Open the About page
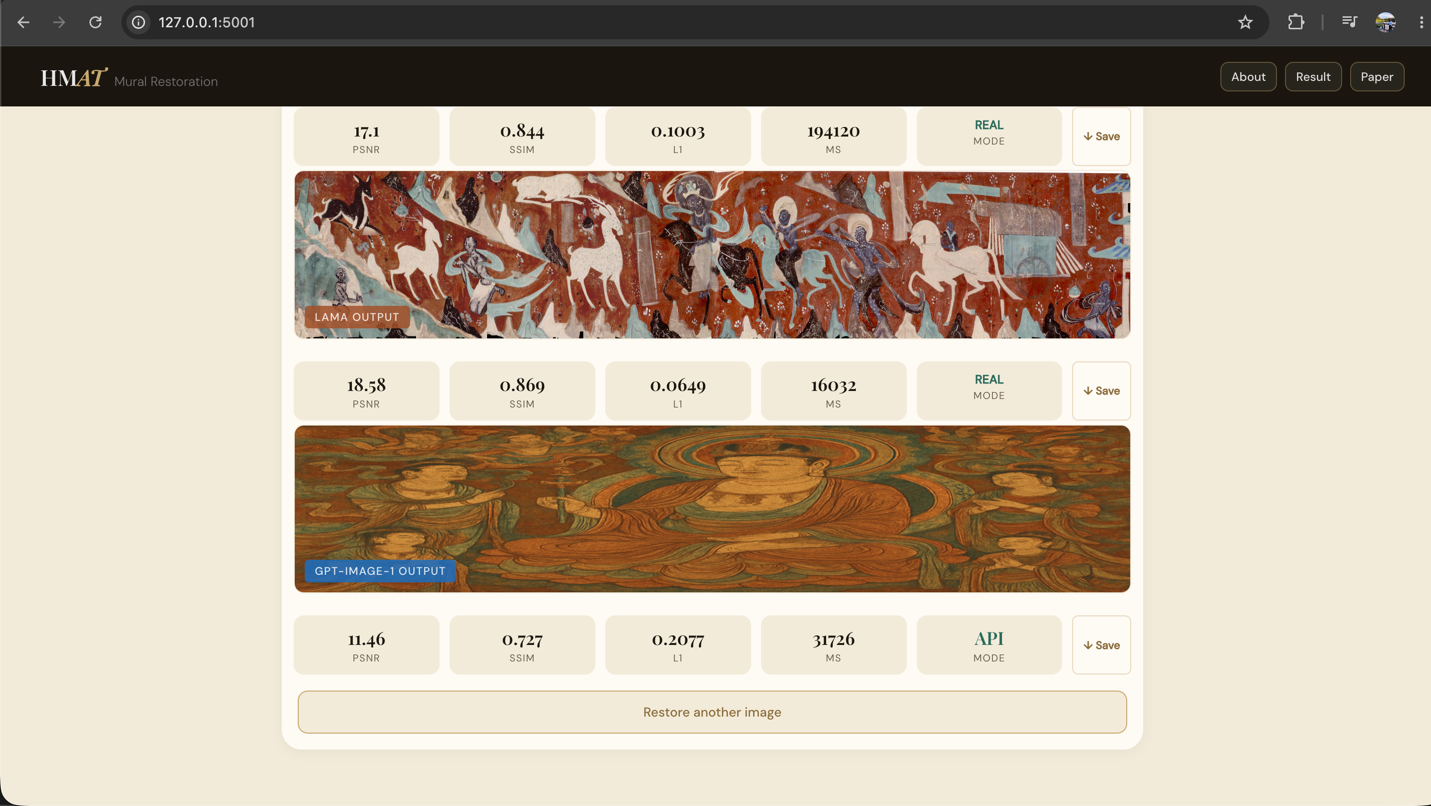Viewport: 1431px width, 806px height. [1248, 77]
